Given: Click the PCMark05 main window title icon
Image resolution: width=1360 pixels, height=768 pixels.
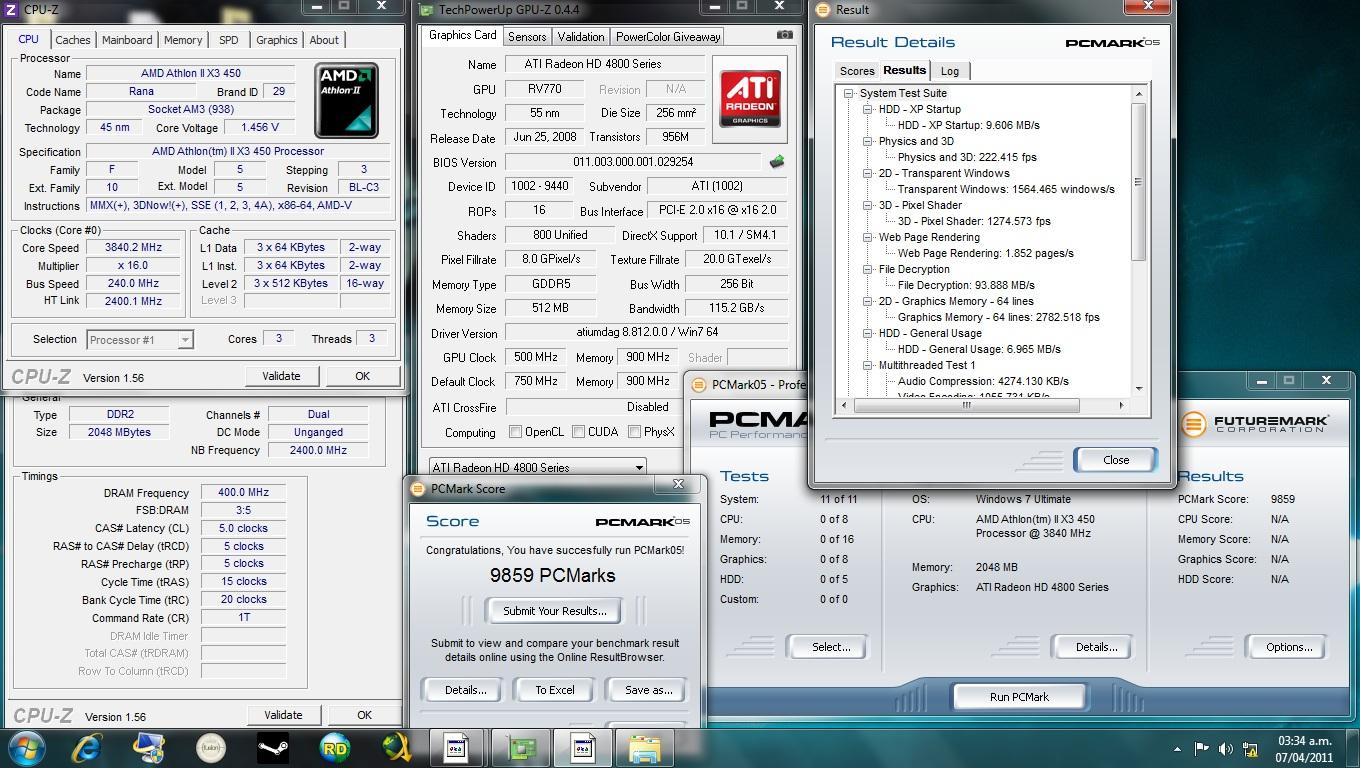Looking at the screenshot, I should tap(699, 385).
